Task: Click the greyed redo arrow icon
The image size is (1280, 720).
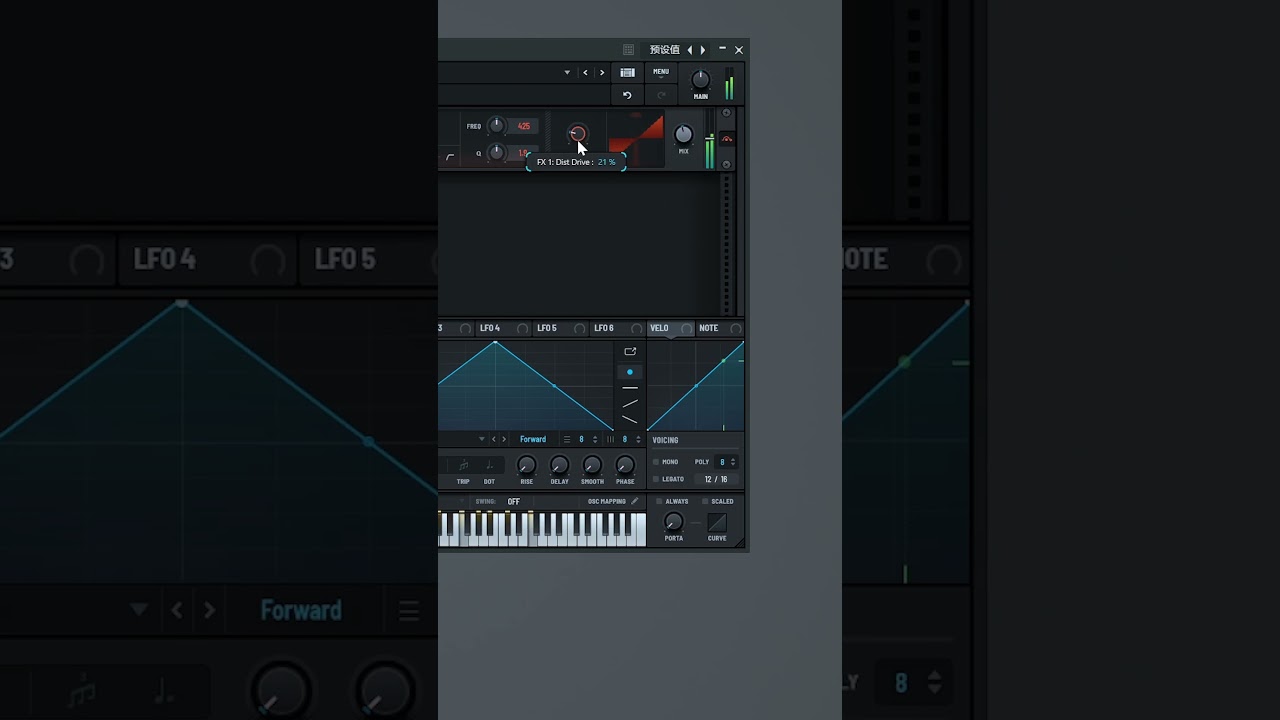Action: pyautogui.click(x=661, y=95)
